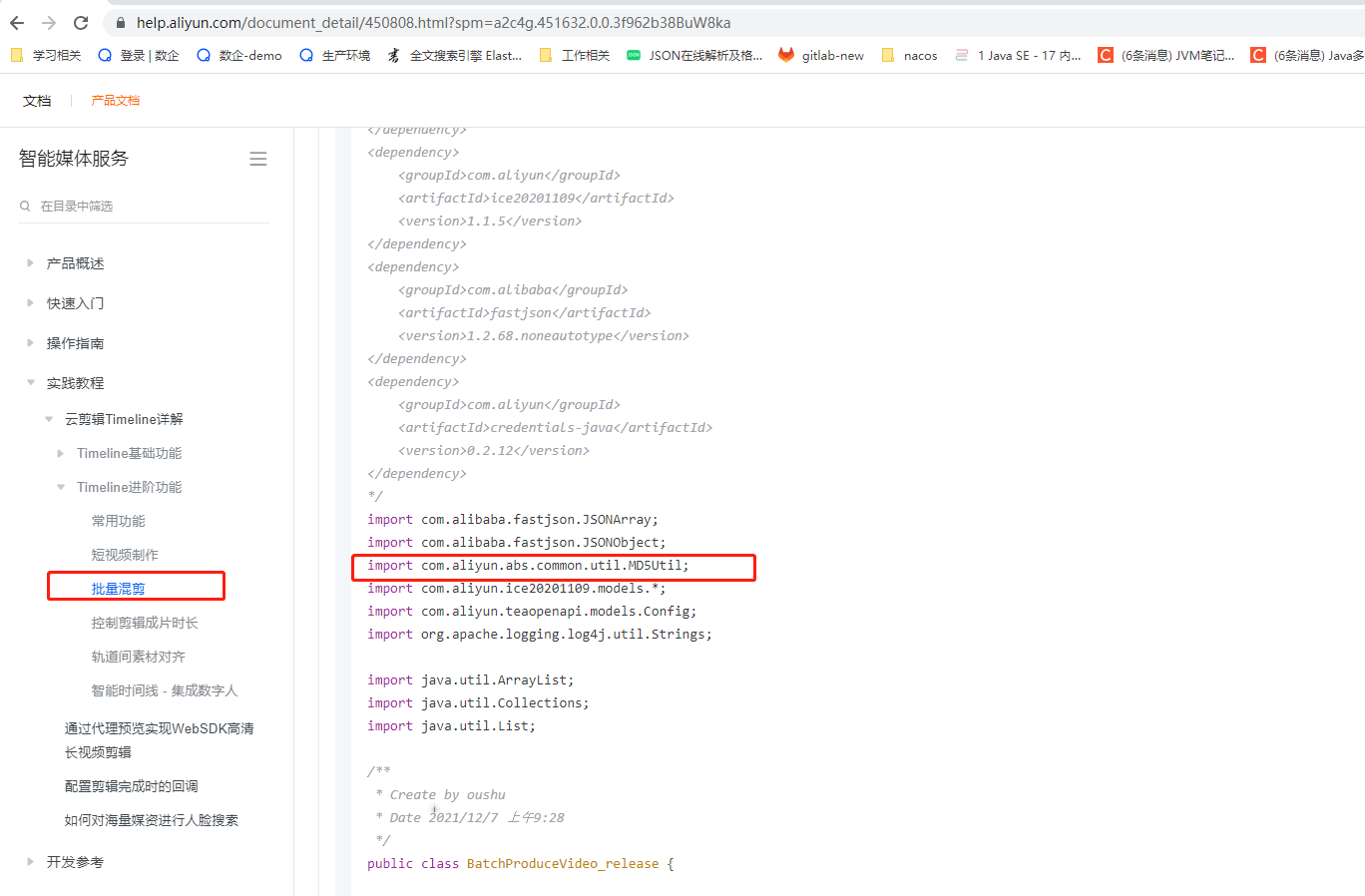Open the 全文搜索引擎 Elast bookmark
The image size is (1365, 896).
click(x=455, y=55)
